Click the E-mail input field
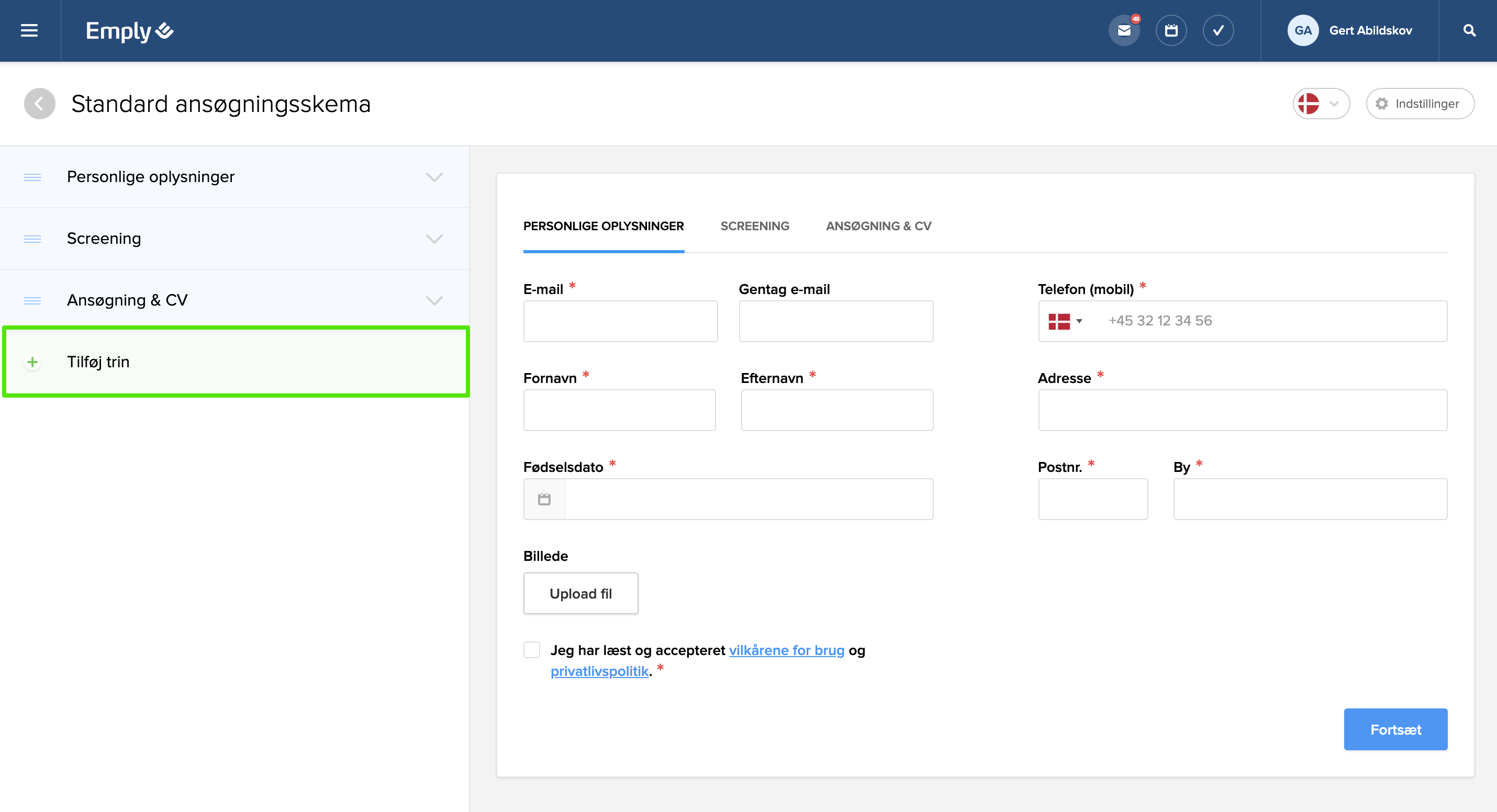This screenshot has height=812, width=1497. [x=620, y=321]
